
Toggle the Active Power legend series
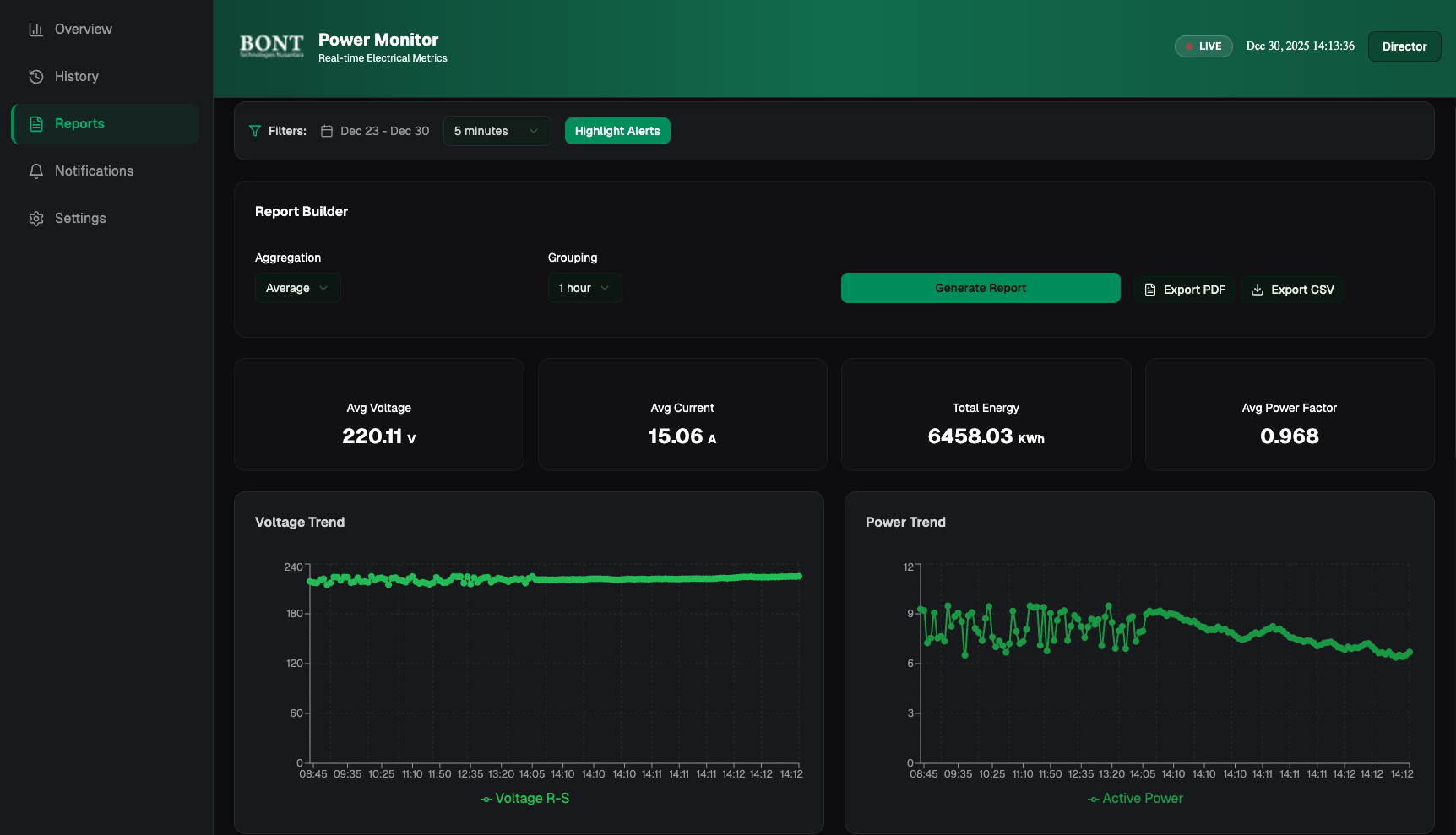click(x=1135, y=799)
